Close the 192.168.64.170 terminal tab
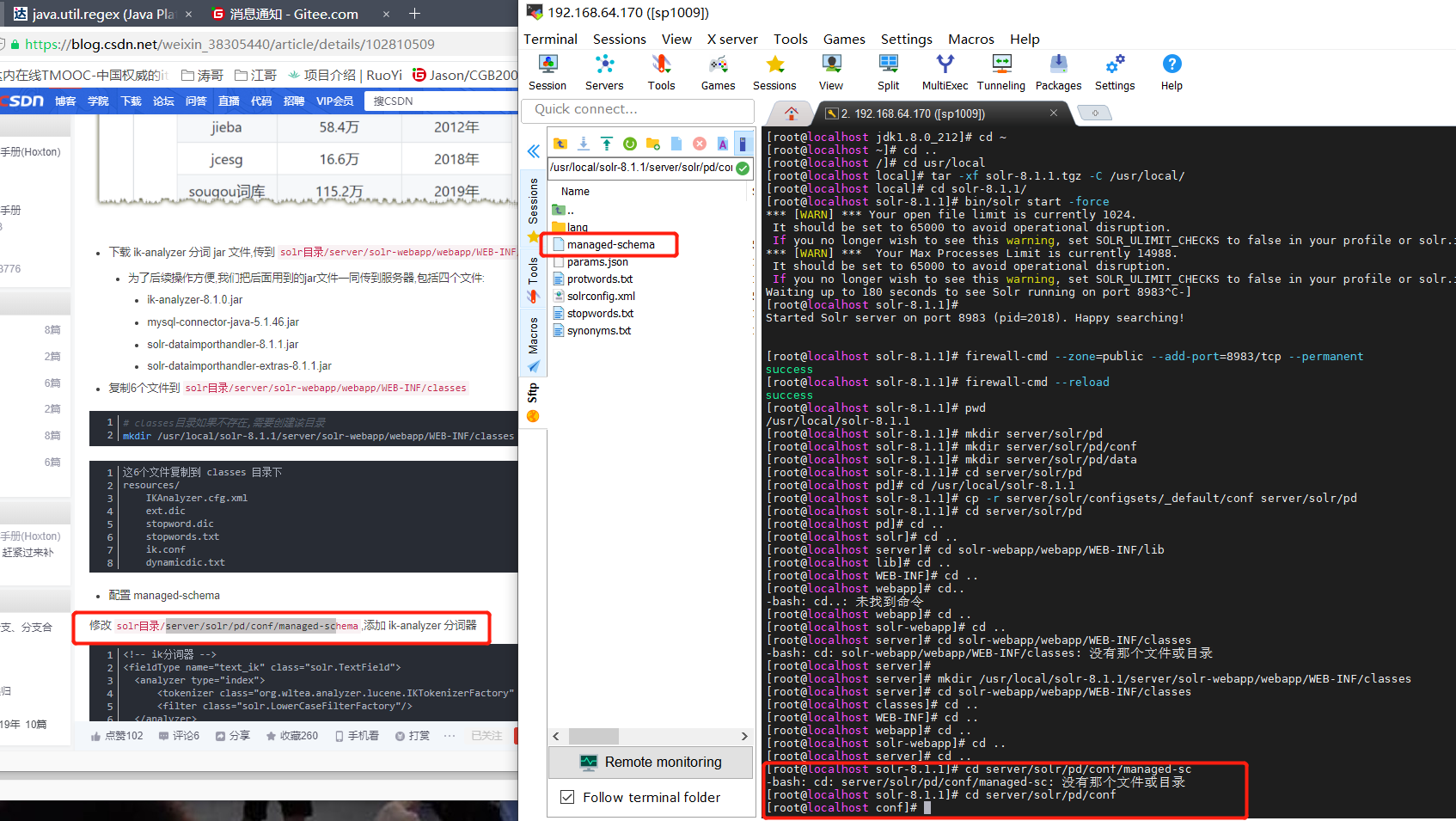Viewport: 1456px width, 821px height. pos(1054,113)
